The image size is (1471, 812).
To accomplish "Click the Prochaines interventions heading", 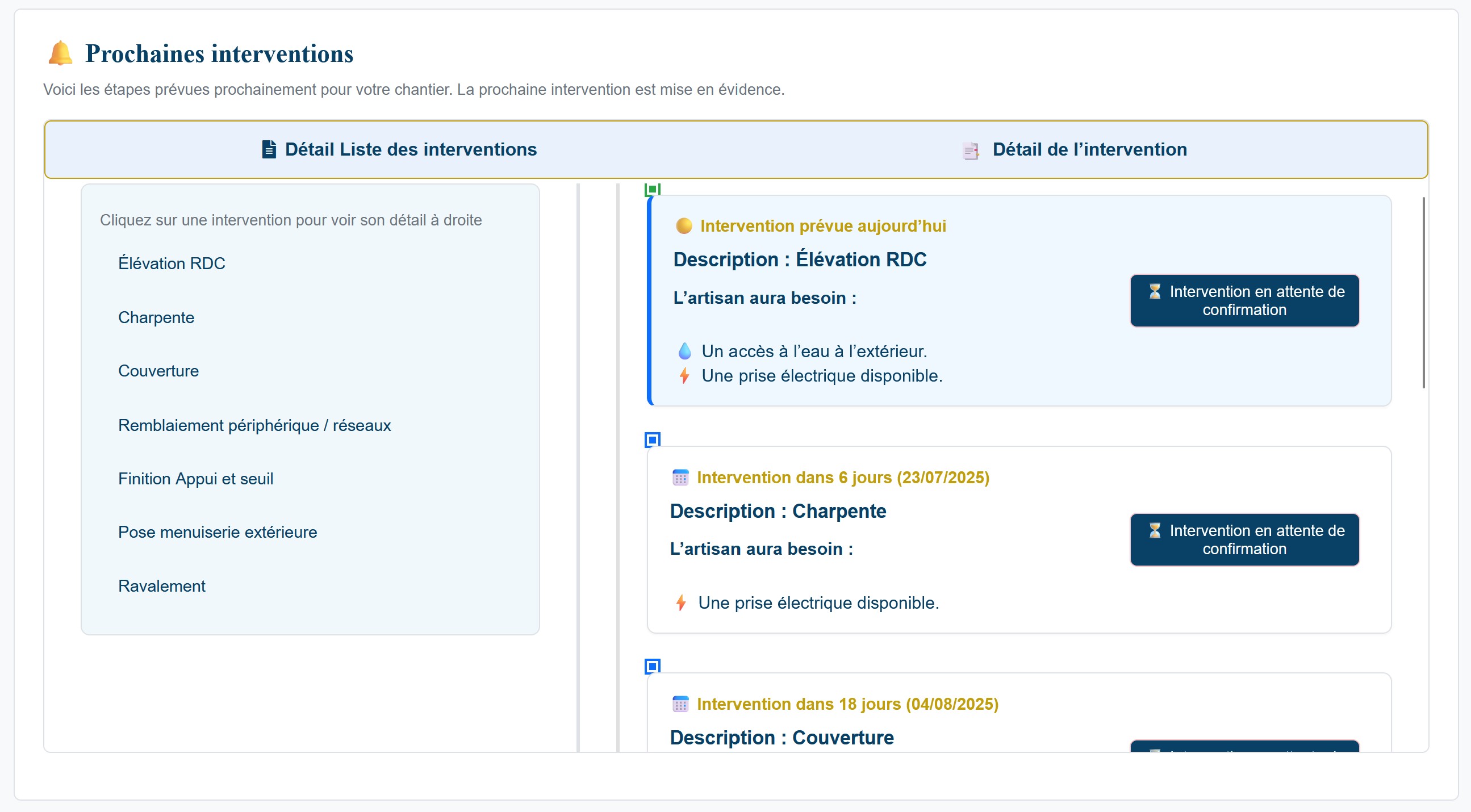I will click(219, 54).
